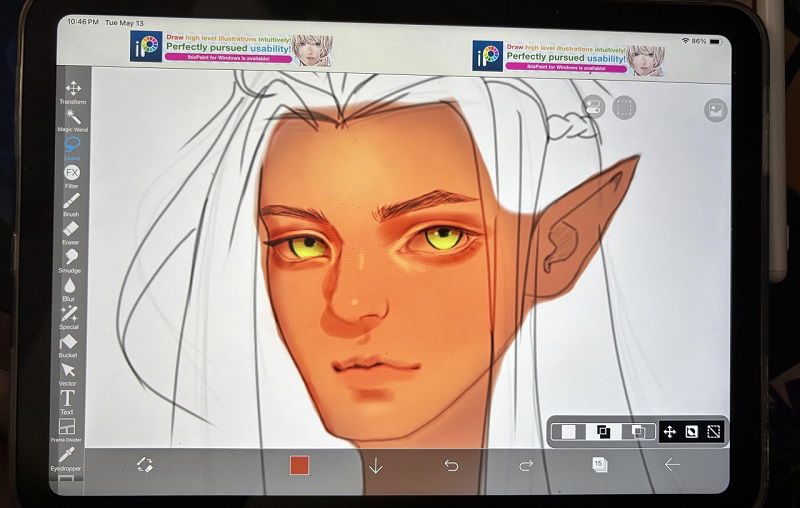The width and height of the screenshot is (800, 508).
Task: Toggle brush and eraser switch icon
Action: coord(144,465)
